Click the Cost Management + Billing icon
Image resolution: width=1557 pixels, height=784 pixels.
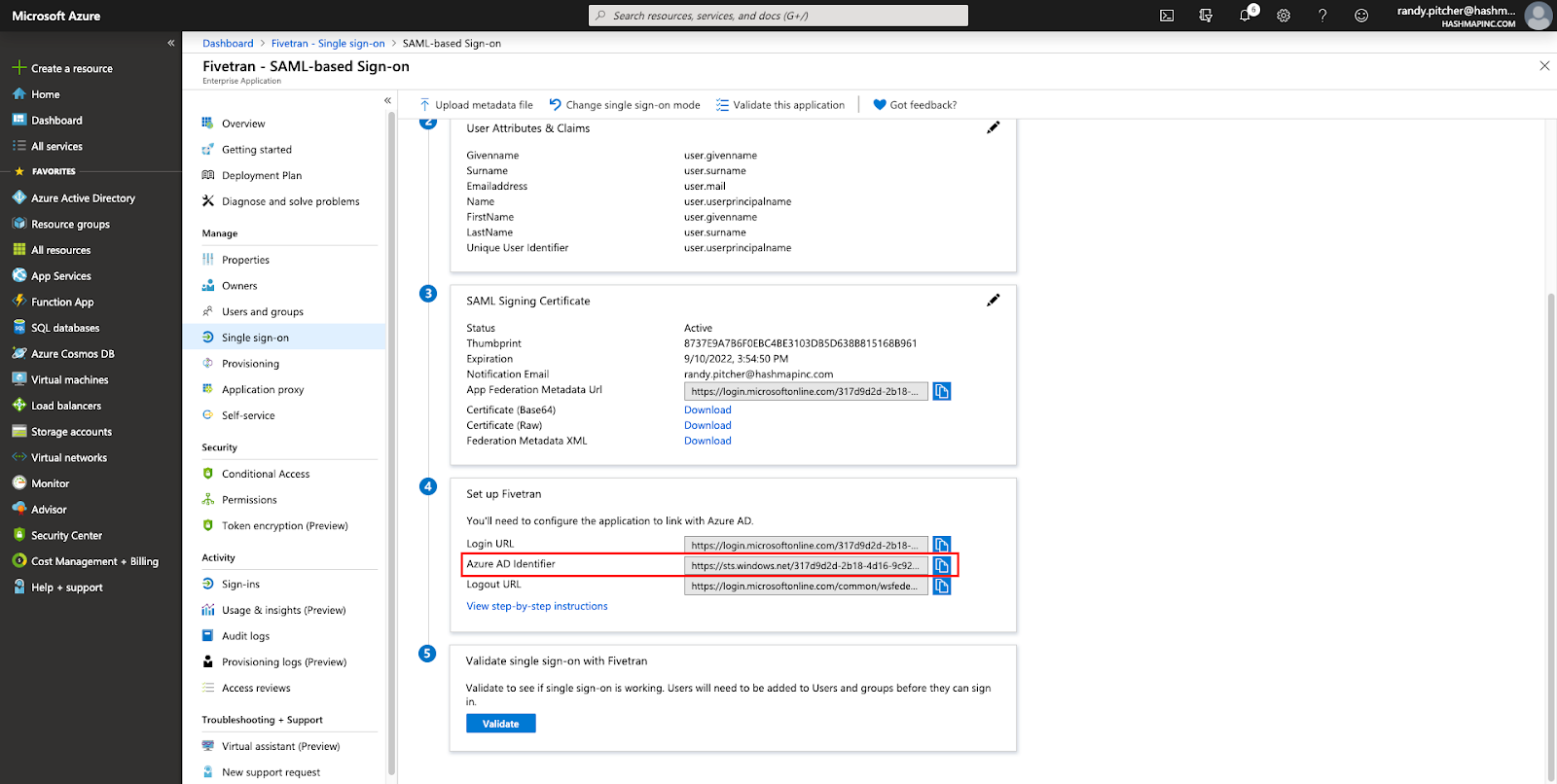click(x=18, y=561)
